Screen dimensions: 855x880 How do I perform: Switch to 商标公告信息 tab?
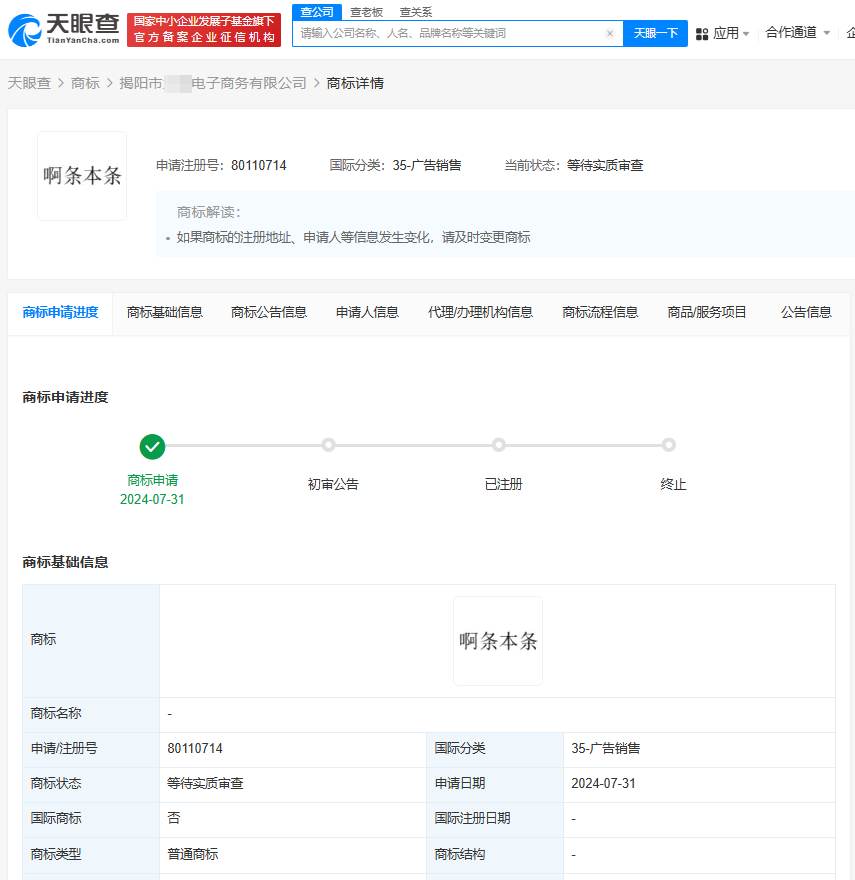(x=269, y=313)
